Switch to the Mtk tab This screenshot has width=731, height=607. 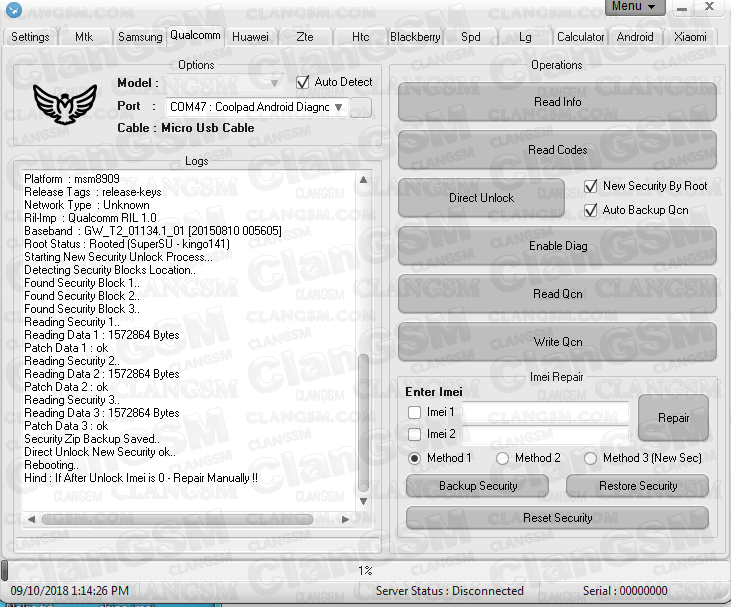[84, 37]
